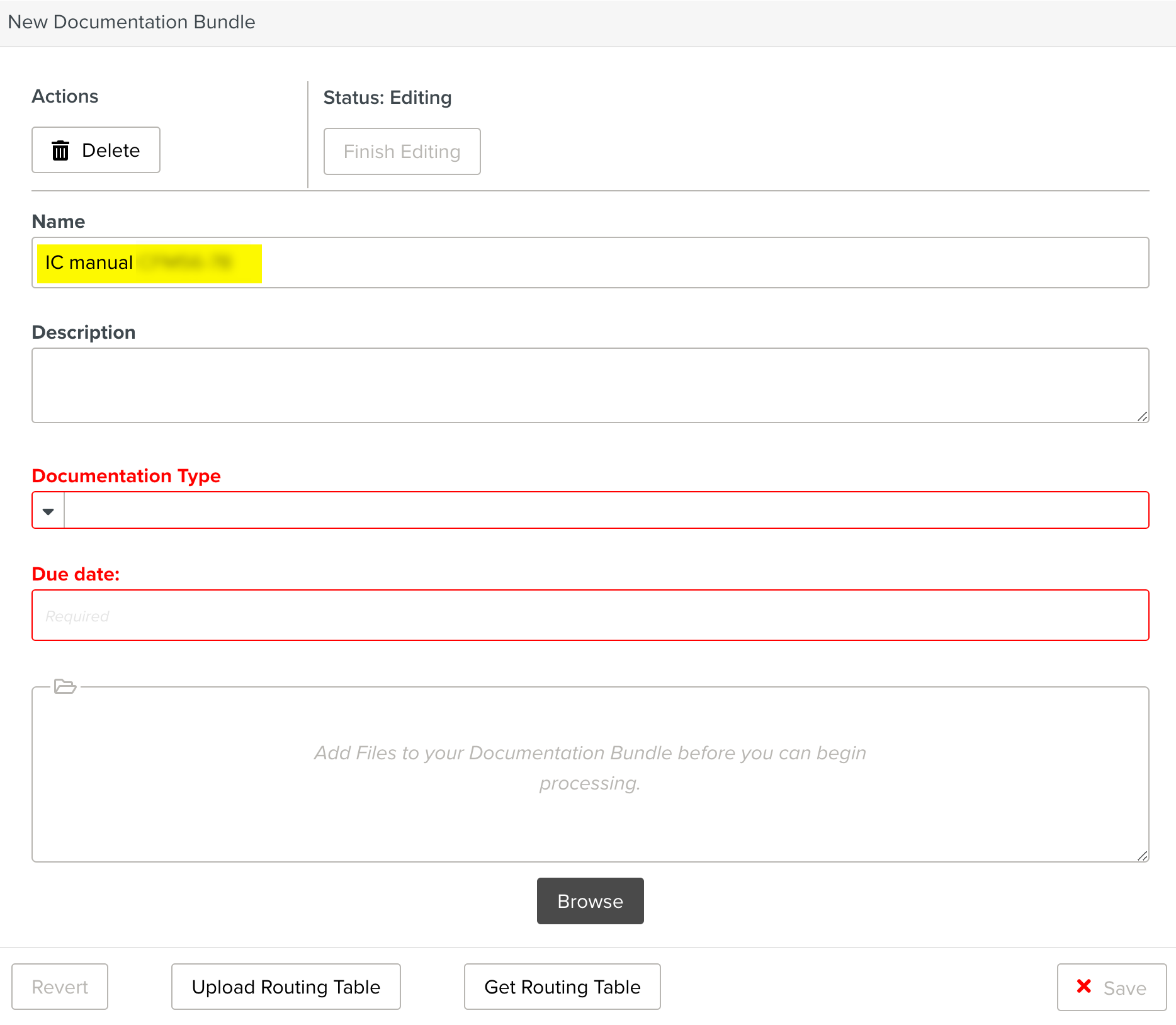
Task: Click the Save button text
Action: [x=1124, y=988]
